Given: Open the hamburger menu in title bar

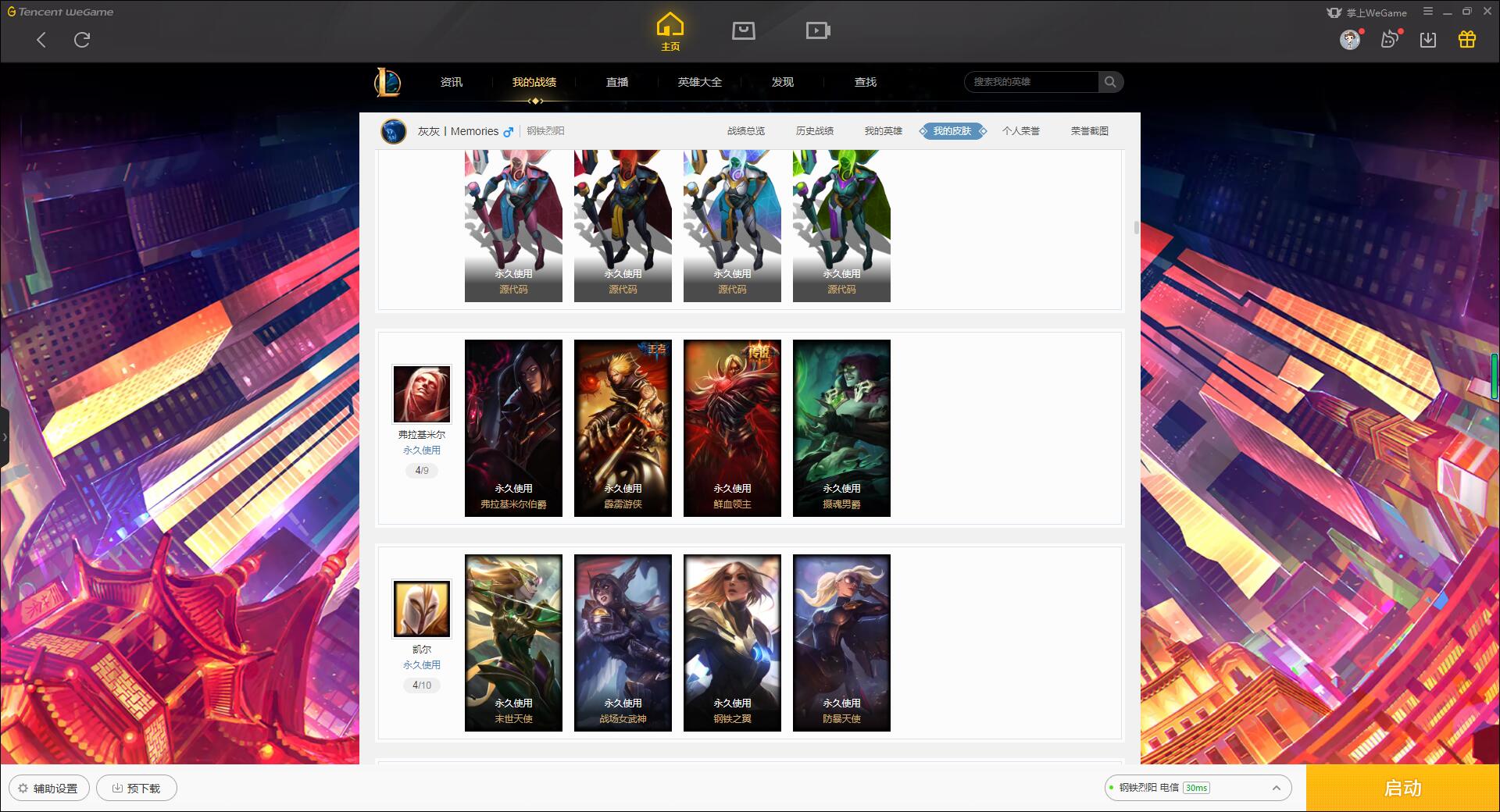Looking at the screenshot, I should [1428, 12].
